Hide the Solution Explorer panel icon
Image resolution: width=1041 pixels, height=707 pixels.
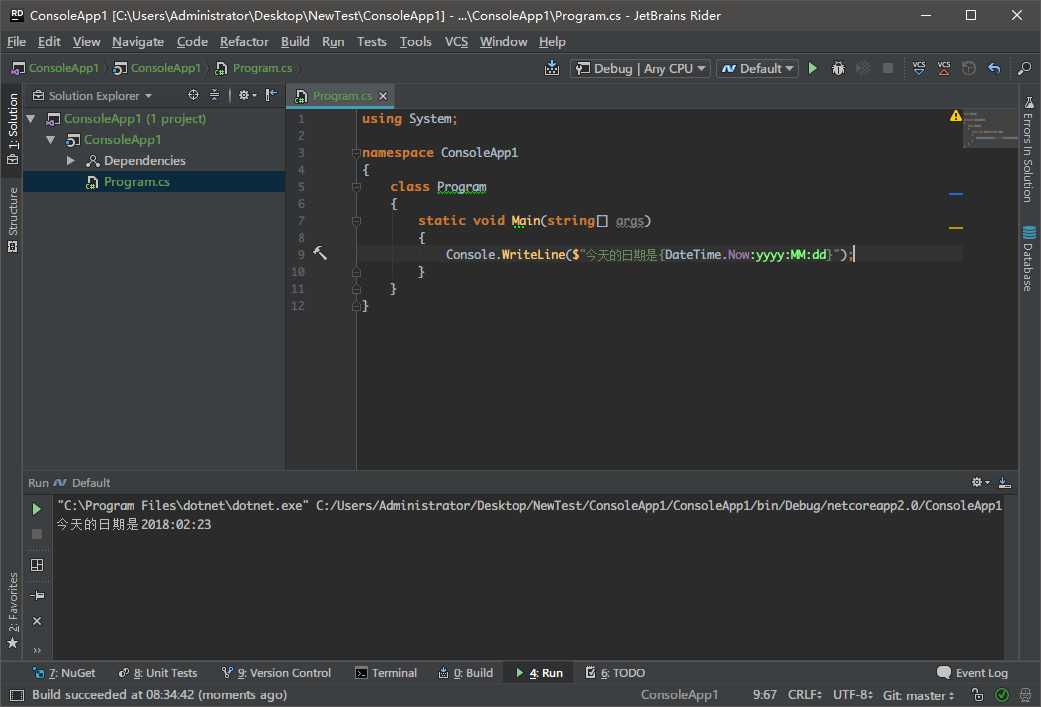(x=271, y=96)
